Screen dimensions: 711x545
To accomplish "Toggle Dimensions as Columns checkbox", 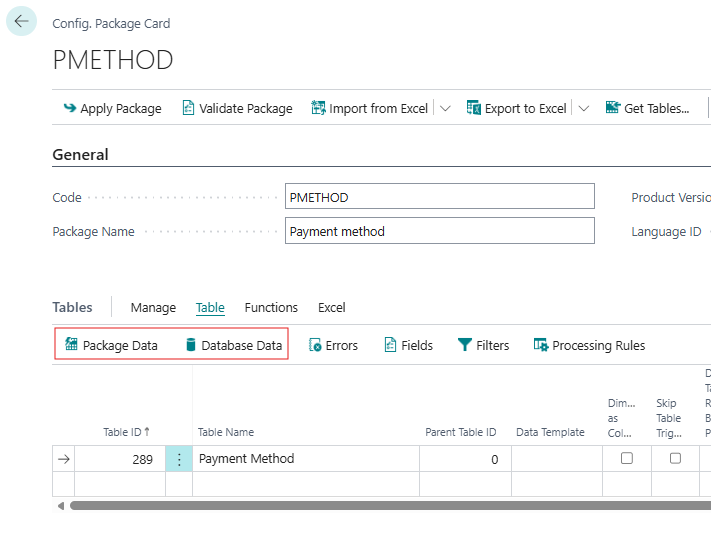I will [x=627, y=458].
